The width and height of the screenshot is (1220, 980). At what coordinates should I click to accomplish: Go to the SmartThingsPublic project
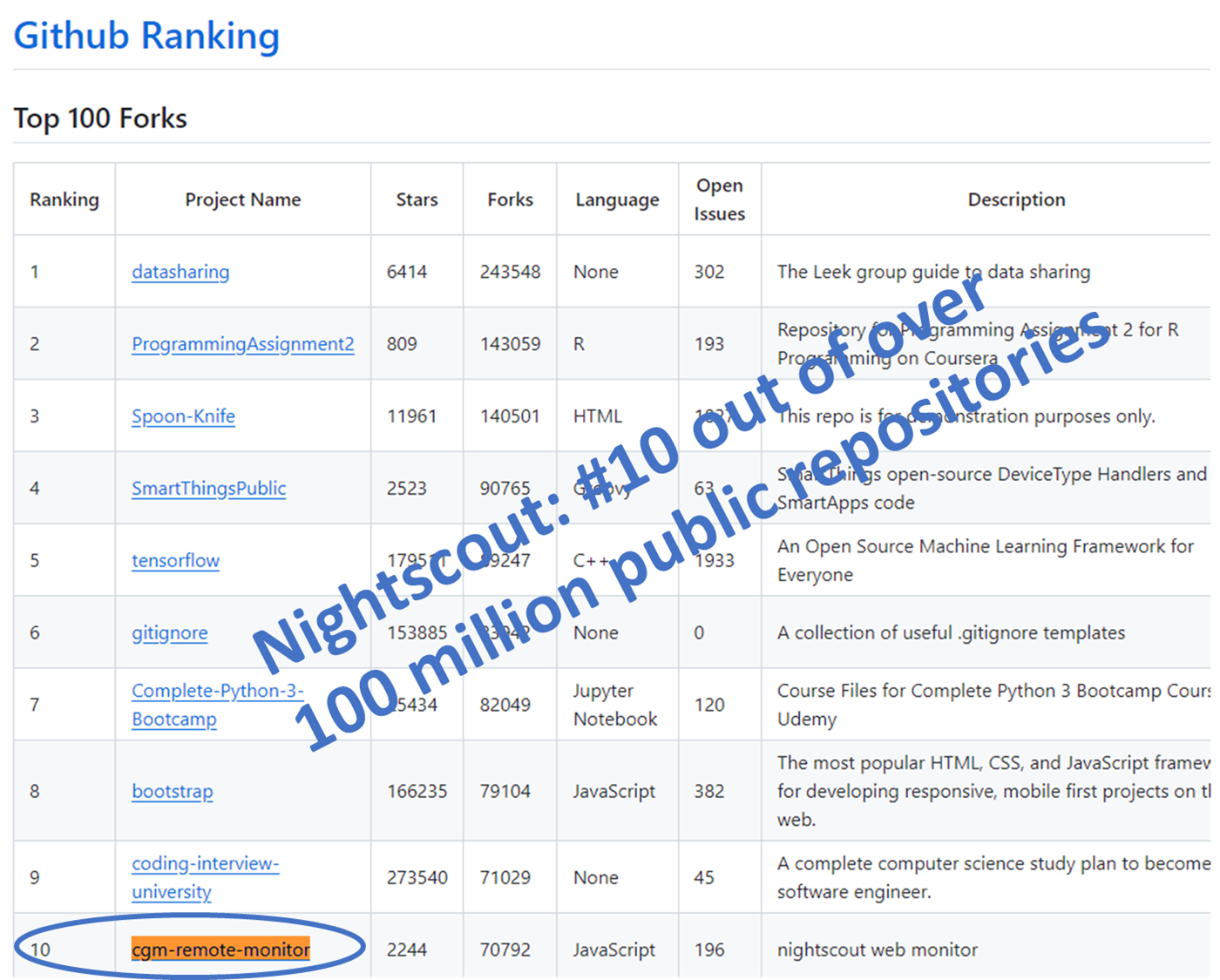click(208, 489)
